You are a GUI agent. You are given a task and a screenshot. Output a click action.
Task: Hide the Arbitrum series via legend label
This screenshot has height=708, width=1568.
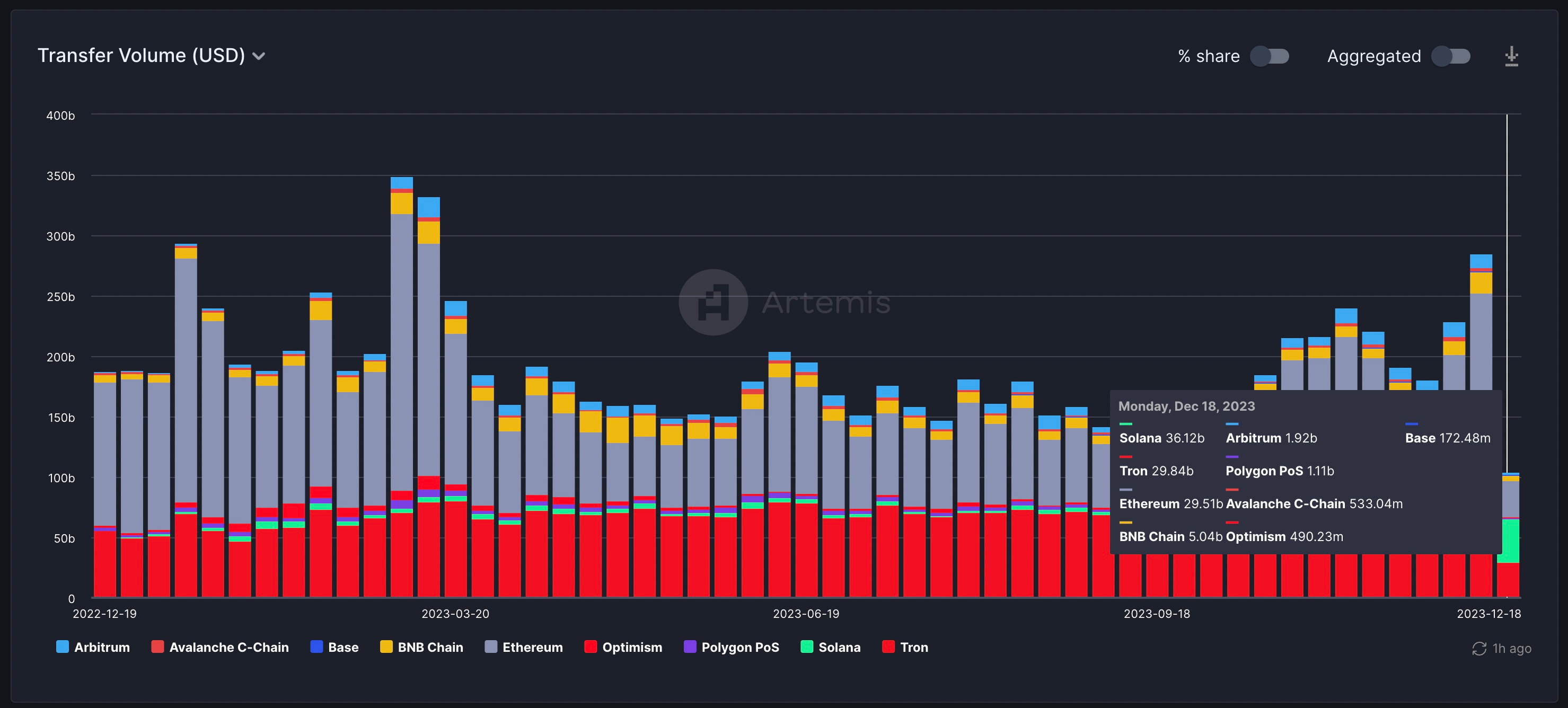coord(102,647)
